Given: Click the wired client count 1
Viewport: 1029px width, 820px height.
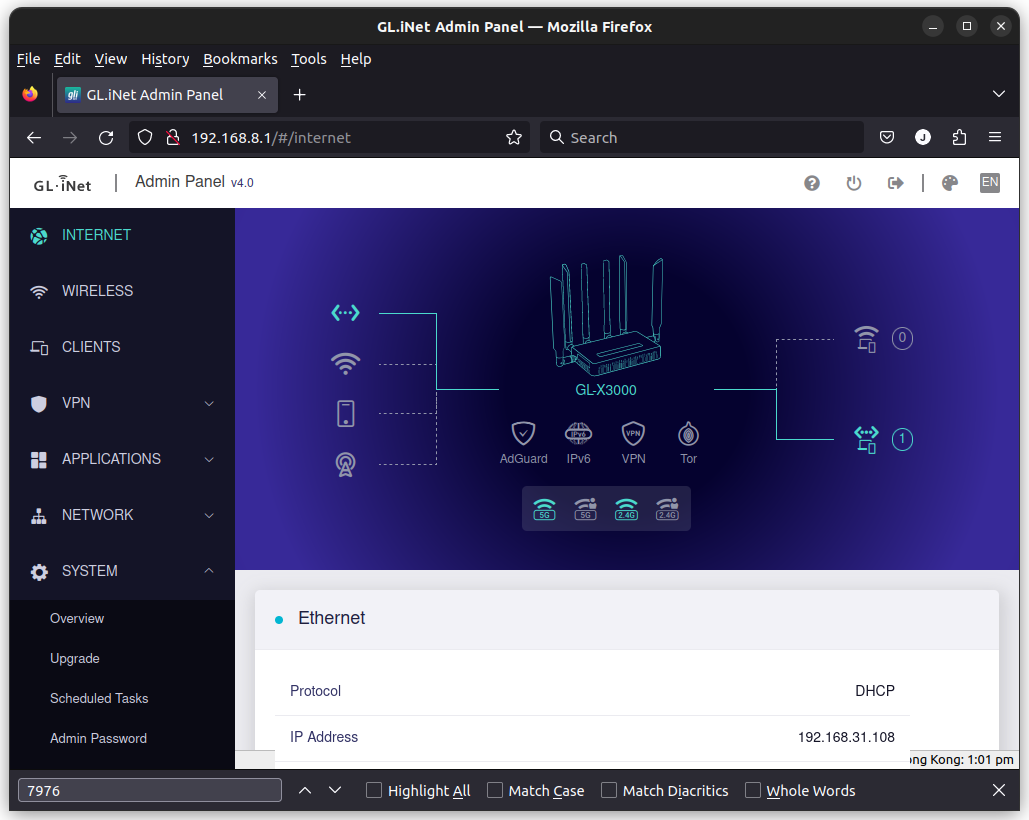Looking at the screenshot, I should tap(902, 440).
